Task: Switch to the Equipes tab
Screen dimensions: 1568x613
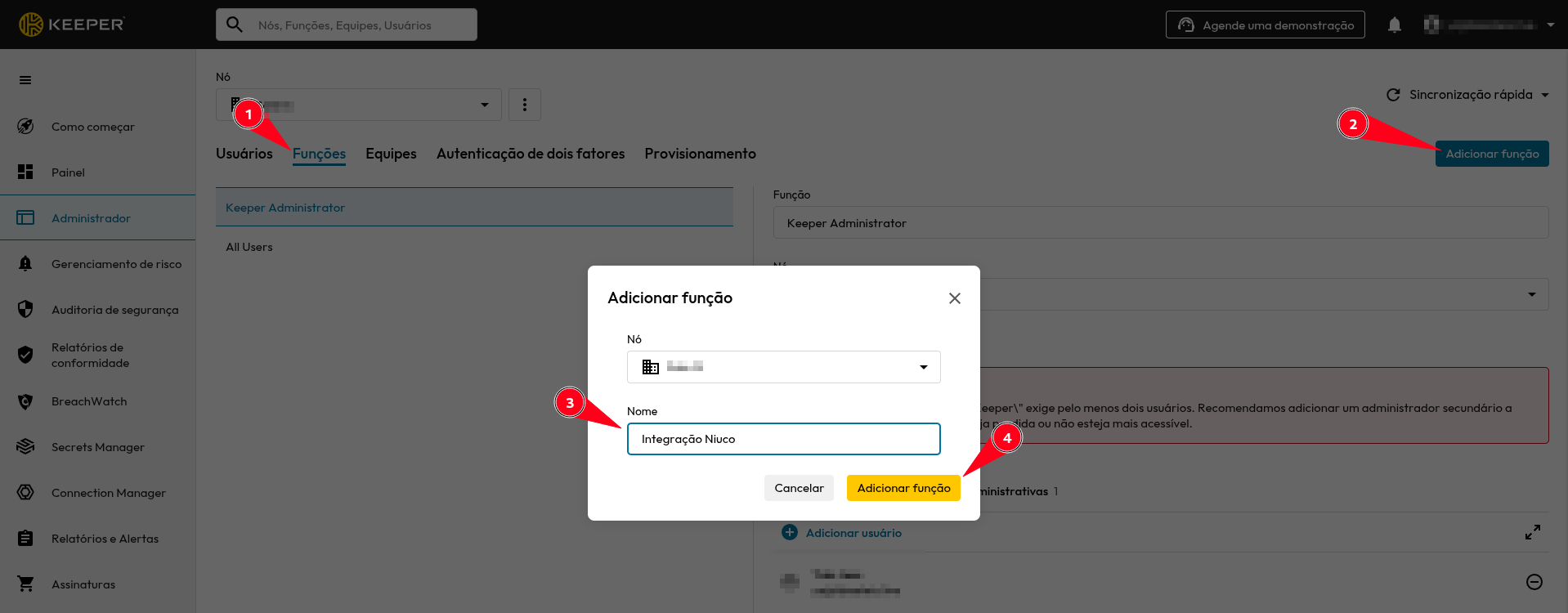Action: (391, 154)
